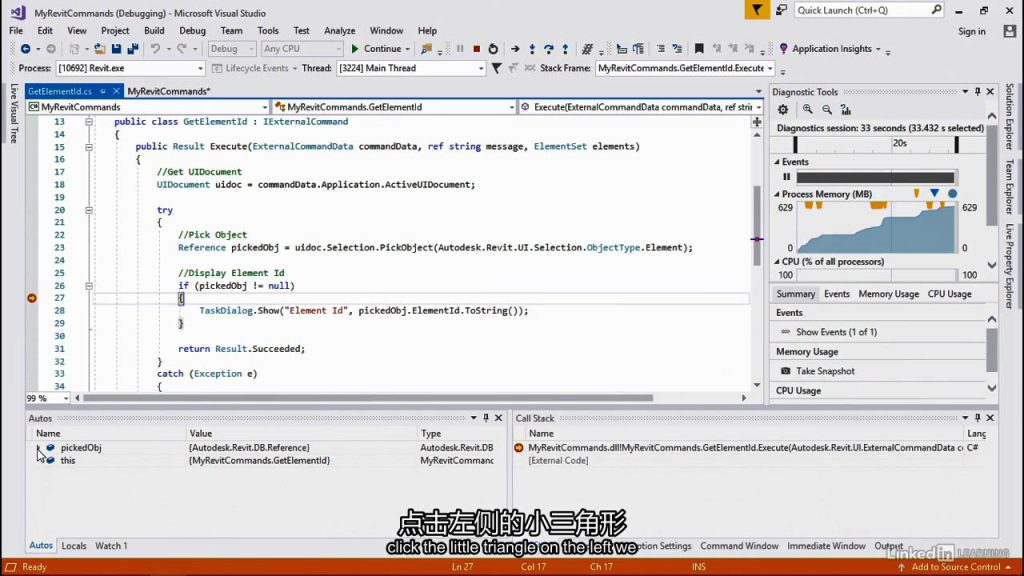Viewport: 1024px width, 576px height.
Task: Toggle pin on the Call Stack panel
Action: pos(978,418)
